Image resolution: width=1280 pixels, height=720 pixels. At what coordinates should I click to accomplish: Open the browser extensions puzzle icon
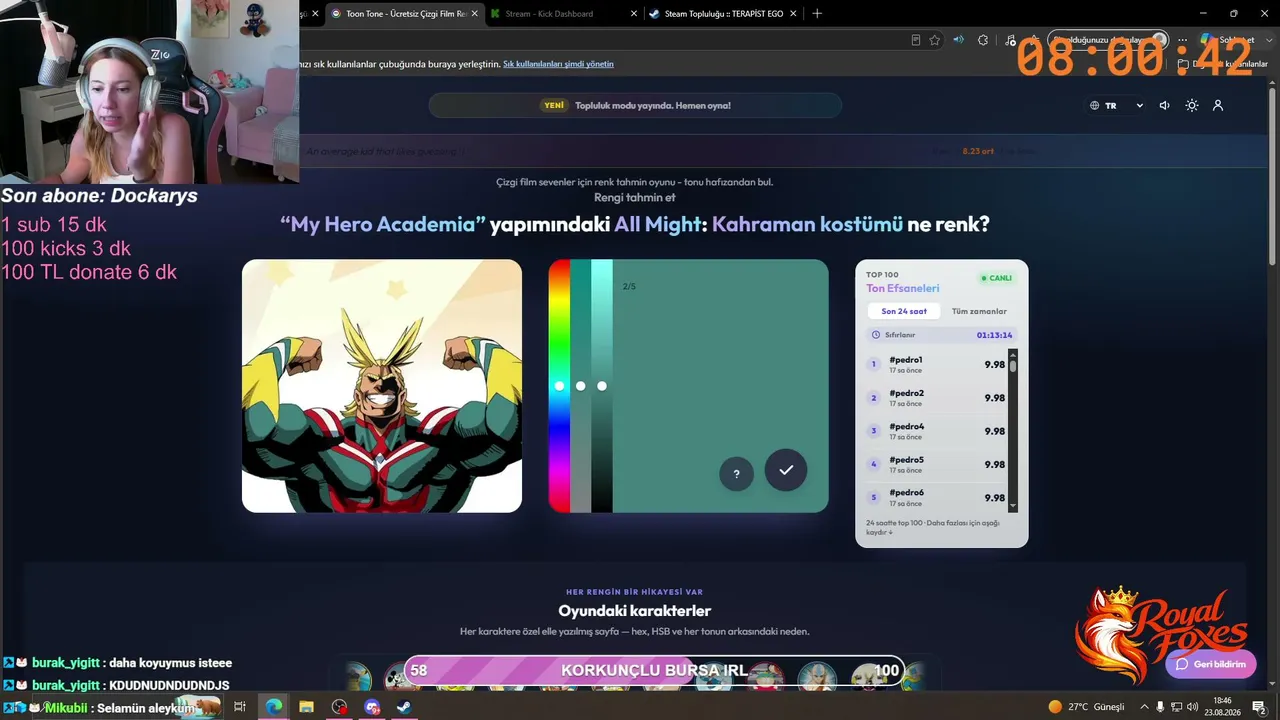click(x=983, y=40)
